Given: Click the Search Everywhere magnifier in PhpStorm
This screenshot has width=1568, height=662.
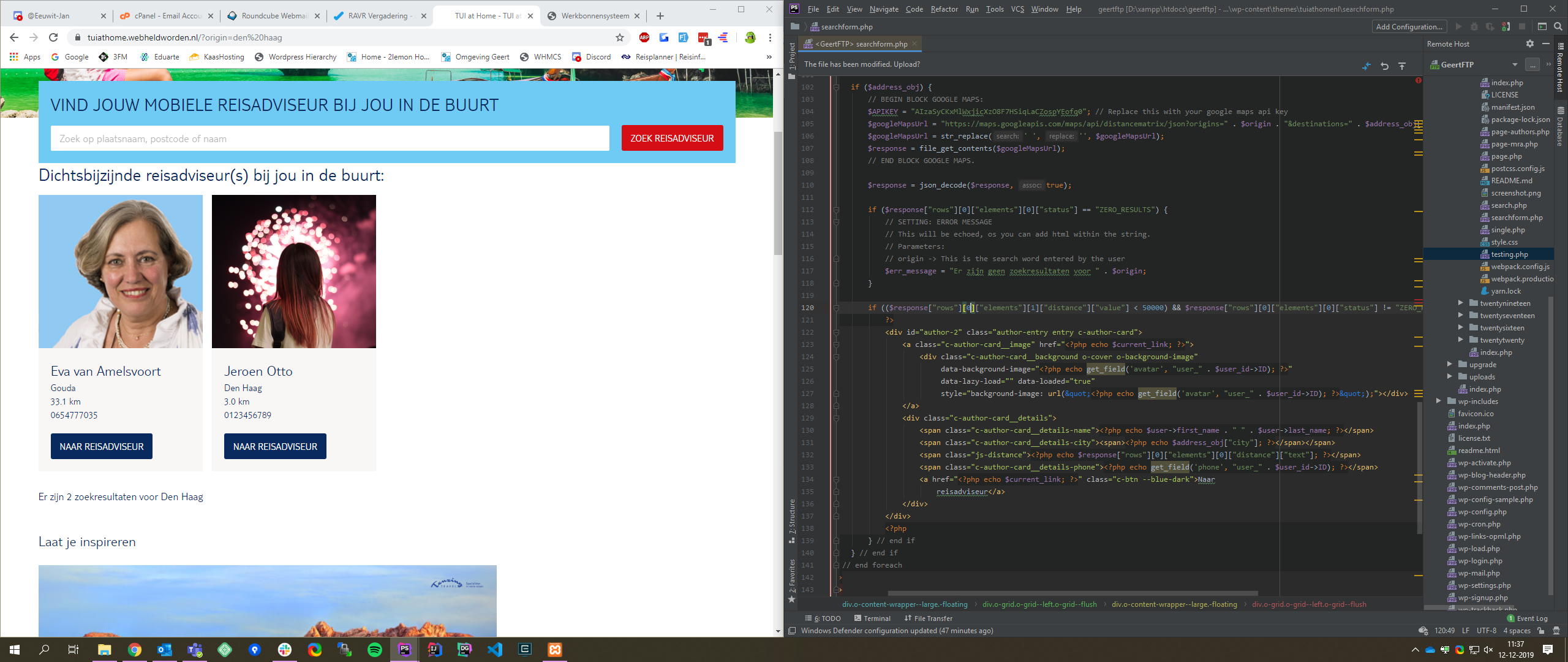Looking at the screenshot, I should click(x=1558, y=26).
